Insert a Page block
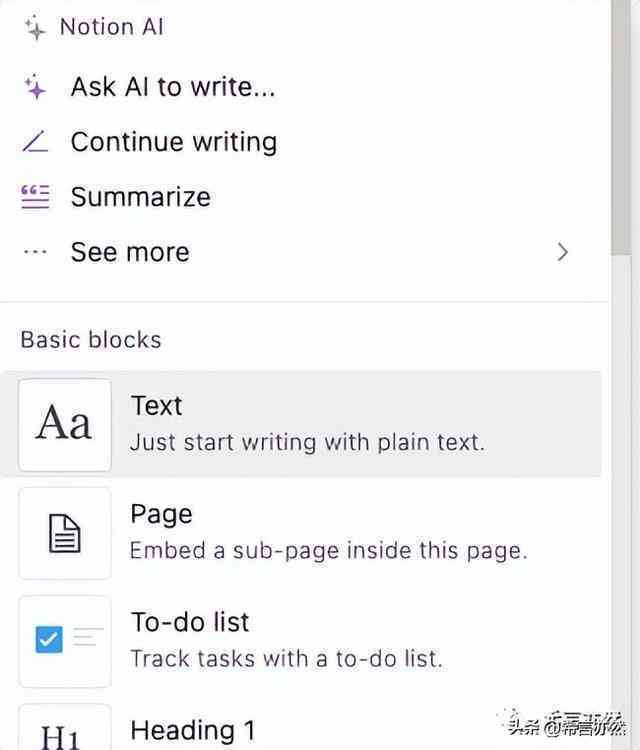This screenshot has height=750, width=640. (300, 533)
